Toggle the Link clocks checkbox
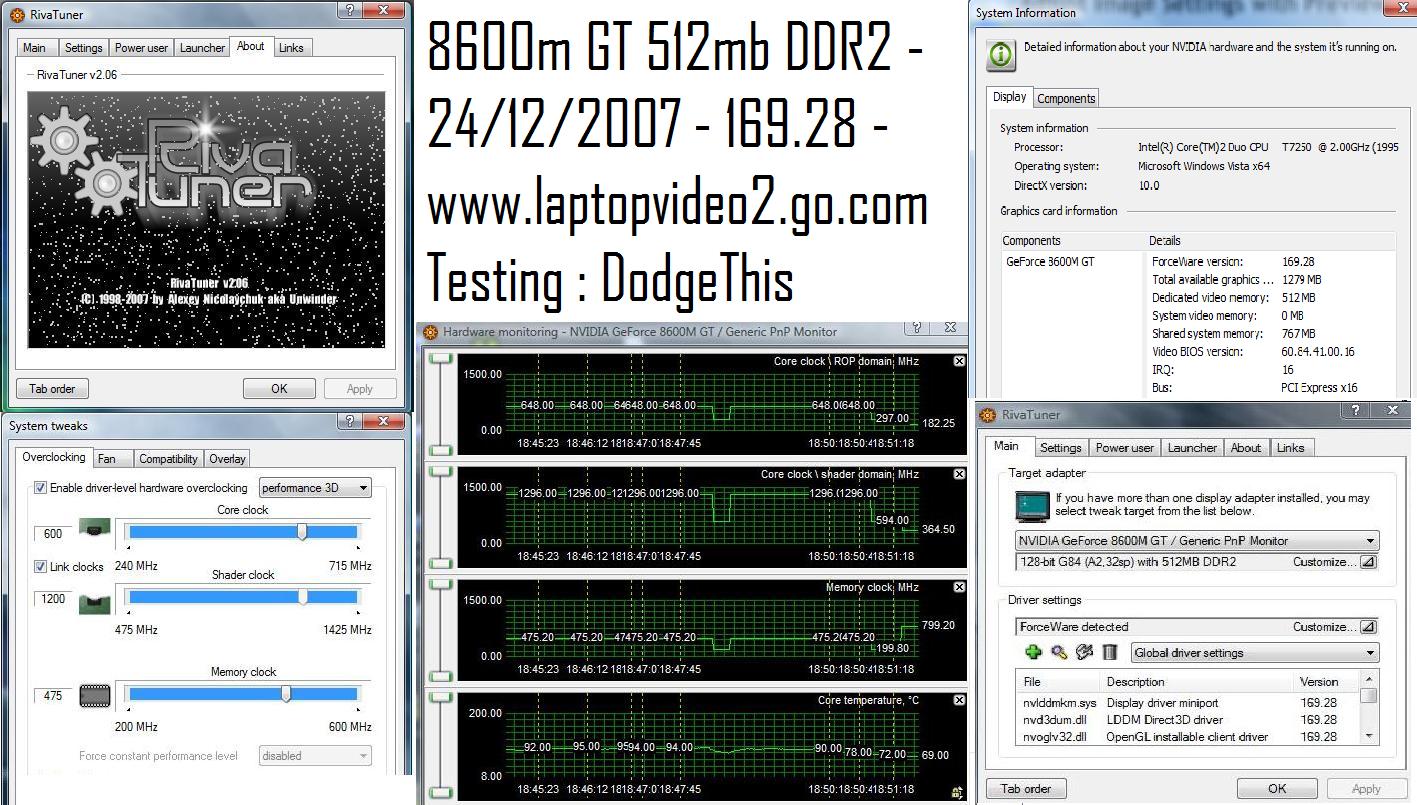 tap(41, 567)
